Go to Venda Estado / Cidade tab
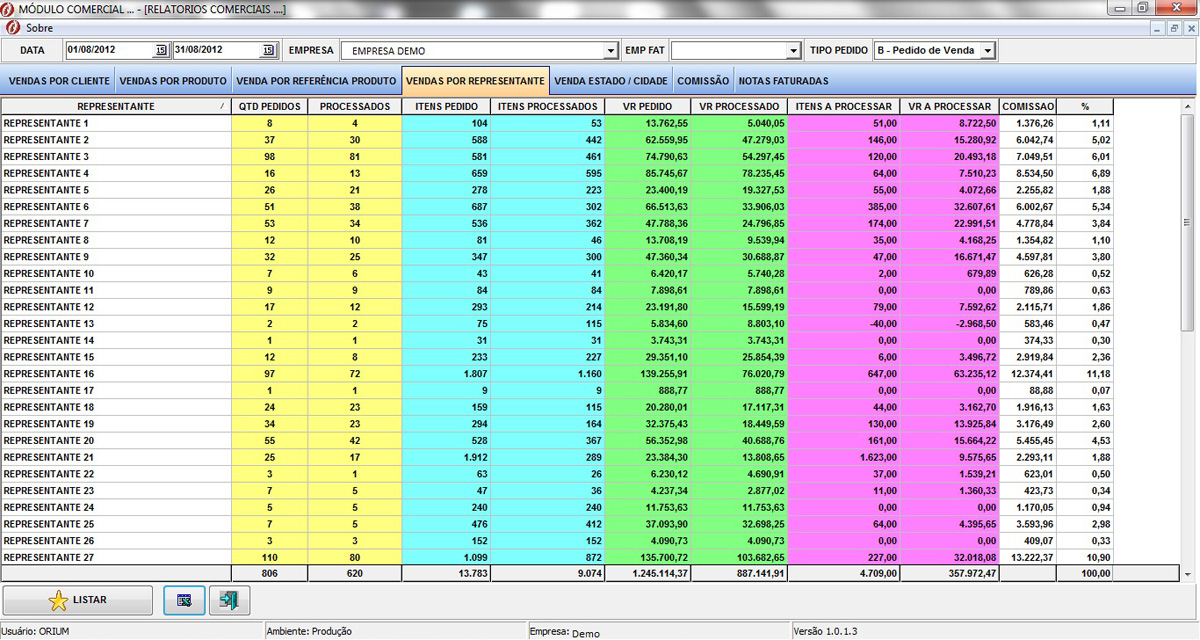This screenshot has height=640, width=1200. click(x=610, y=81)
